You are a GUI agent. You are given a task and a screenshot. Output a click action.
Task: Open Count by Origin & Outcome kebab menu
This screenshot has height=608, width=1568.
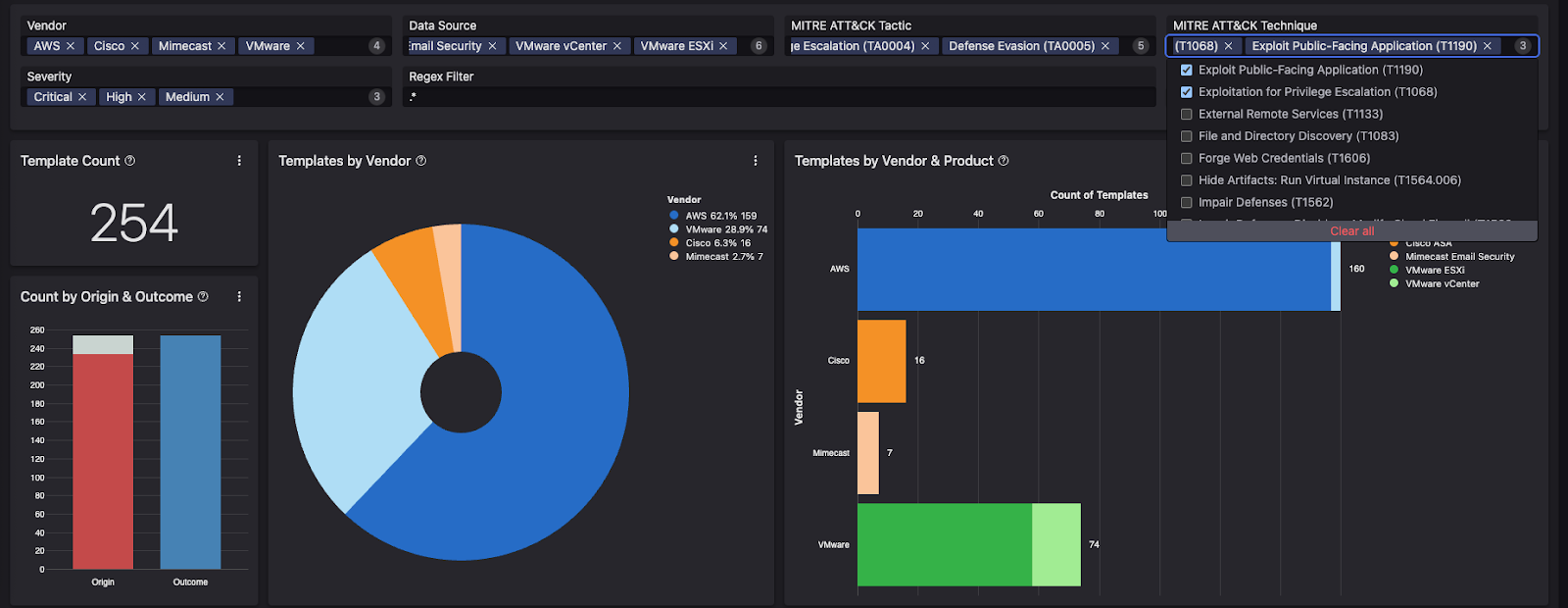click(x=239, y=297)
